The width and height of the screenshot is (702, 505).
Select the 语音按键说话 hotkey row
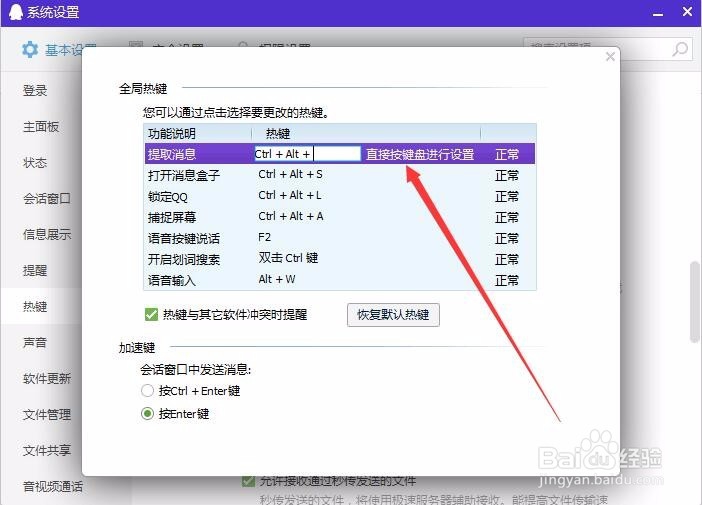pos(340,238)
